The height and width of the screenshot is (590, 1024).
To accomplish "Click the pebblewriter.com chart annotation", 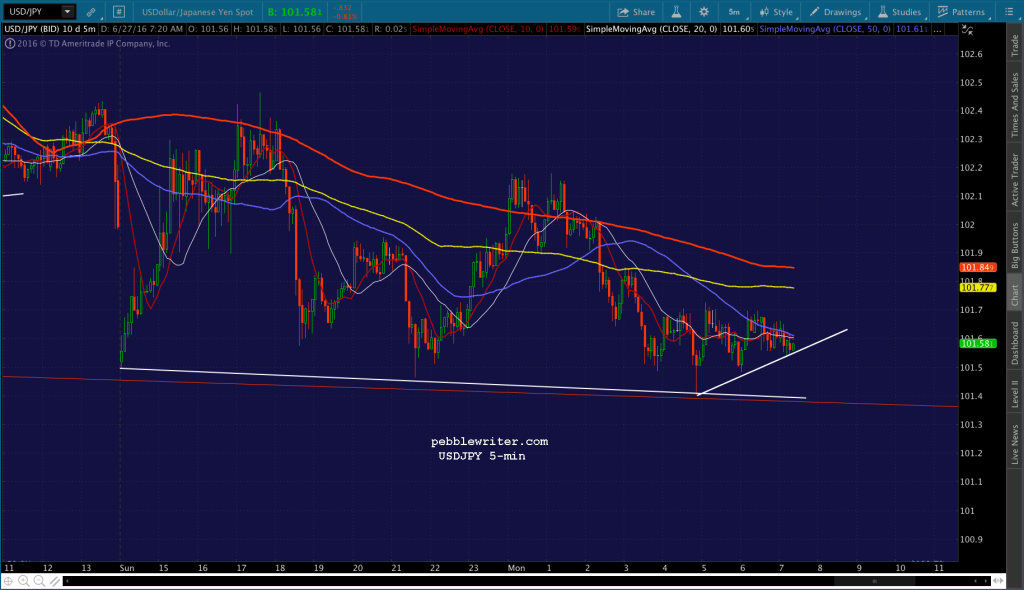I will tap(490, 442).
